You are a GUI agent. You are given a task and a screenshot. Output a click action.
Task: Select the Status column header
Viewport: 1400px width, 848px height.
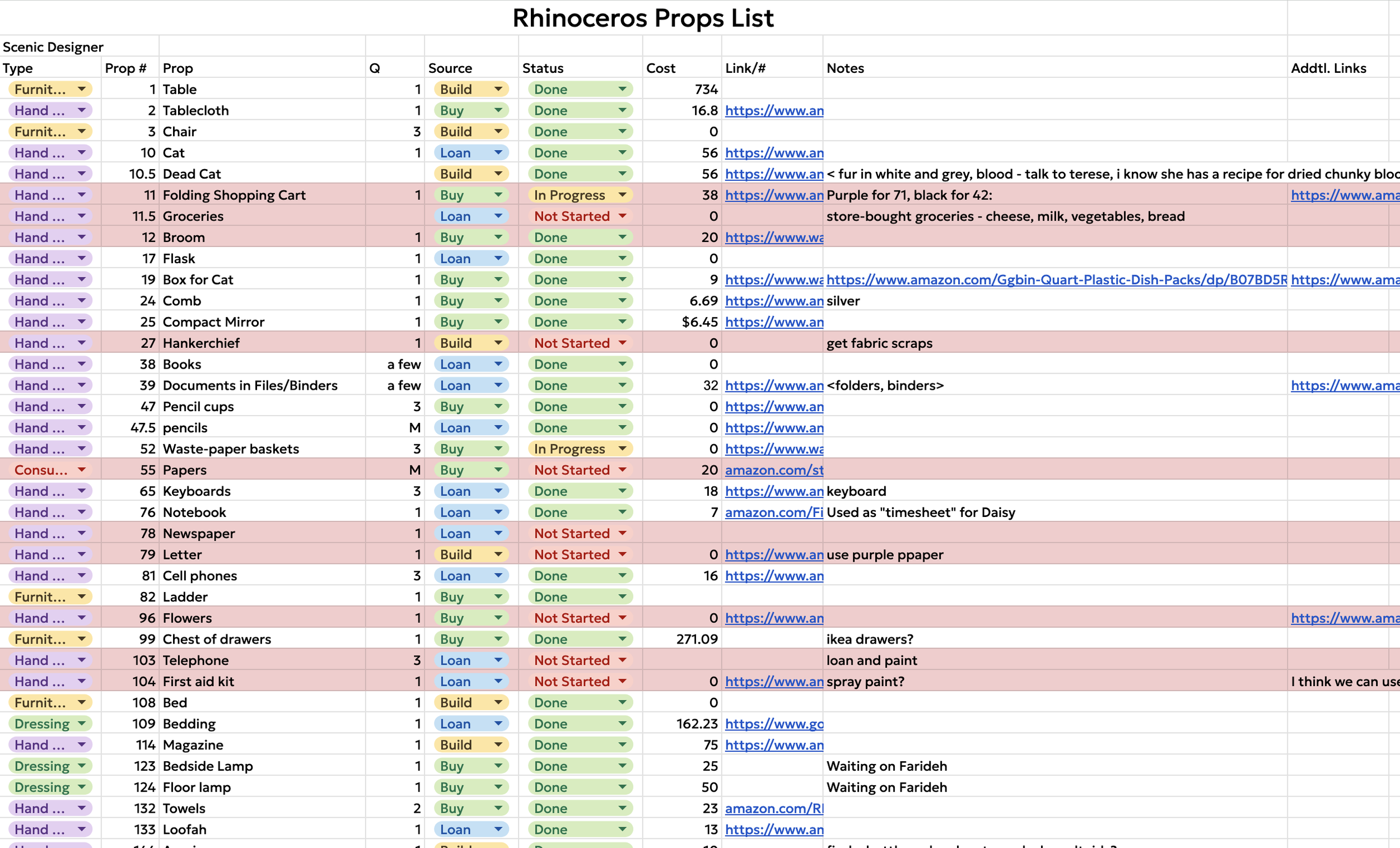pos(580,68)
